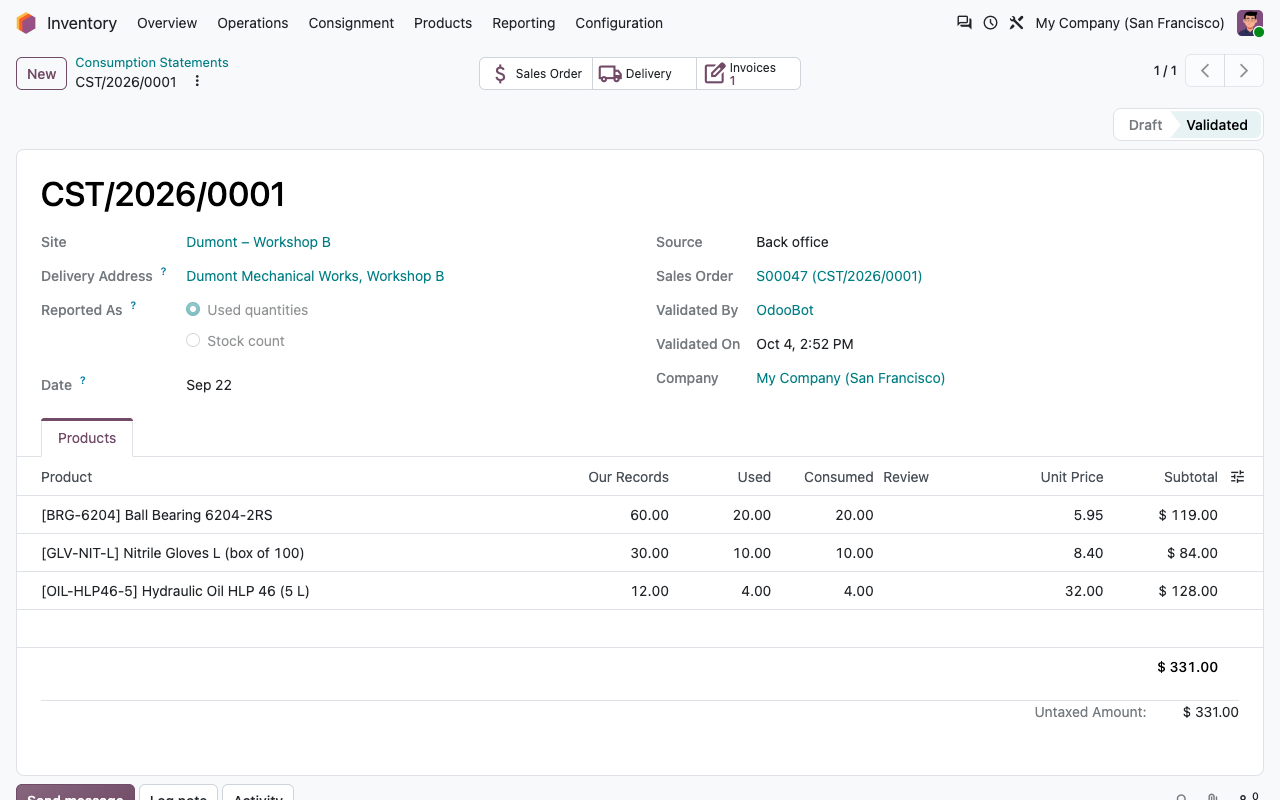Open the Company field link My Company

(x=851, y=378)
